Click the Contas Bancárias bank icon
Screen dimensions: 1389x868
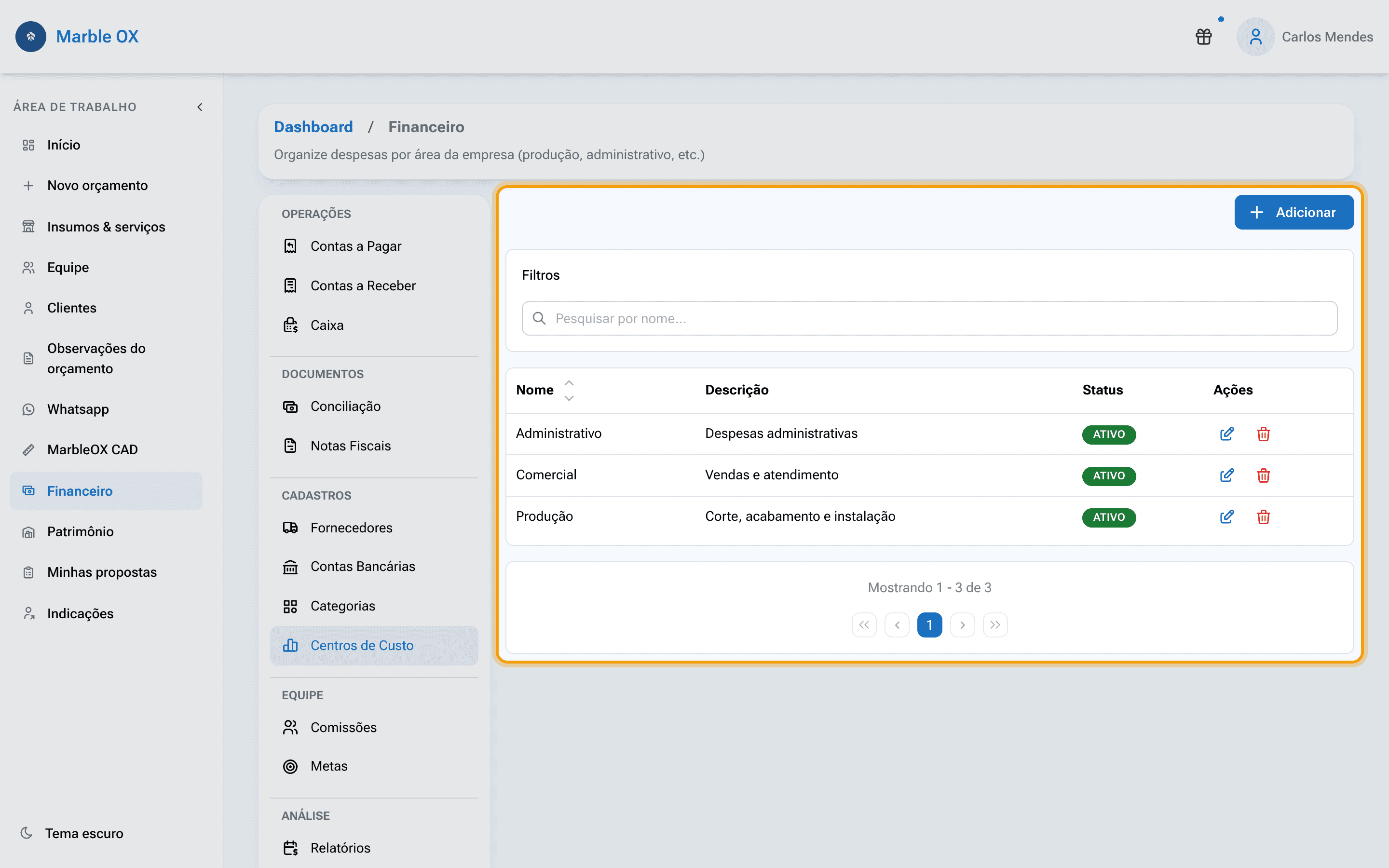pyautogui.click(x=290, y=567)
